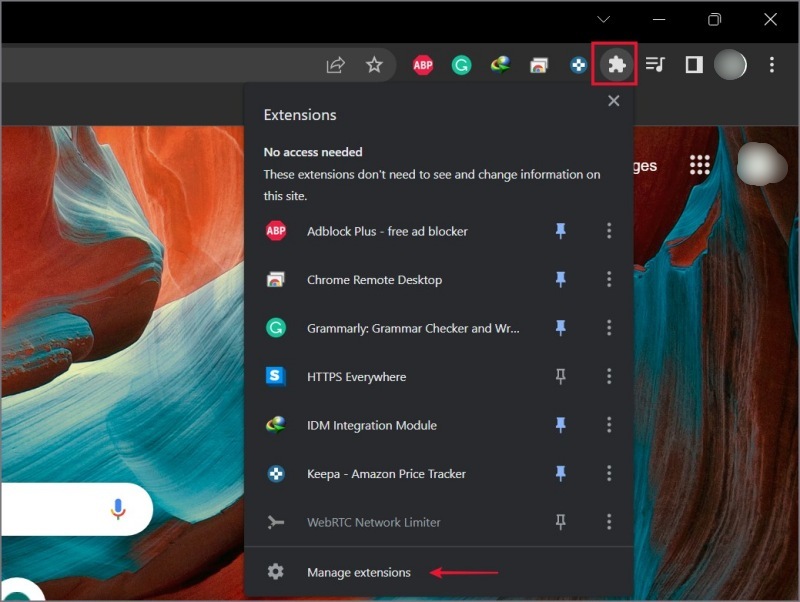Image resolution: width=800 pixels, height=602 pixels.
Task: Click Manage extensions
Action: pos(359,572)
